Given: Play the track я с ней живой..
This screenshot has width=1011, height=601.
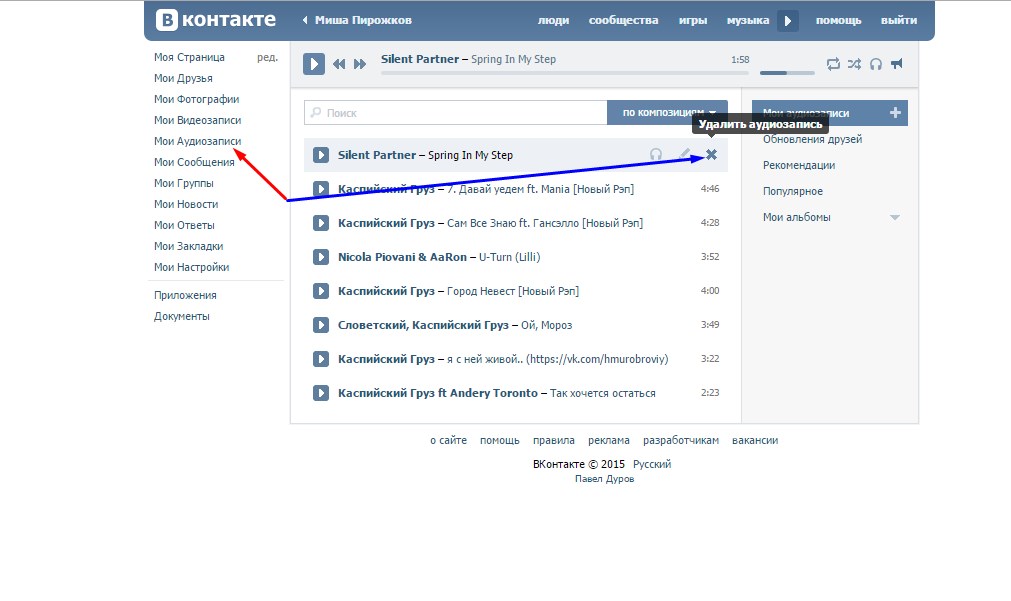Looking at the screenshot, I should (x=320, y=359).
